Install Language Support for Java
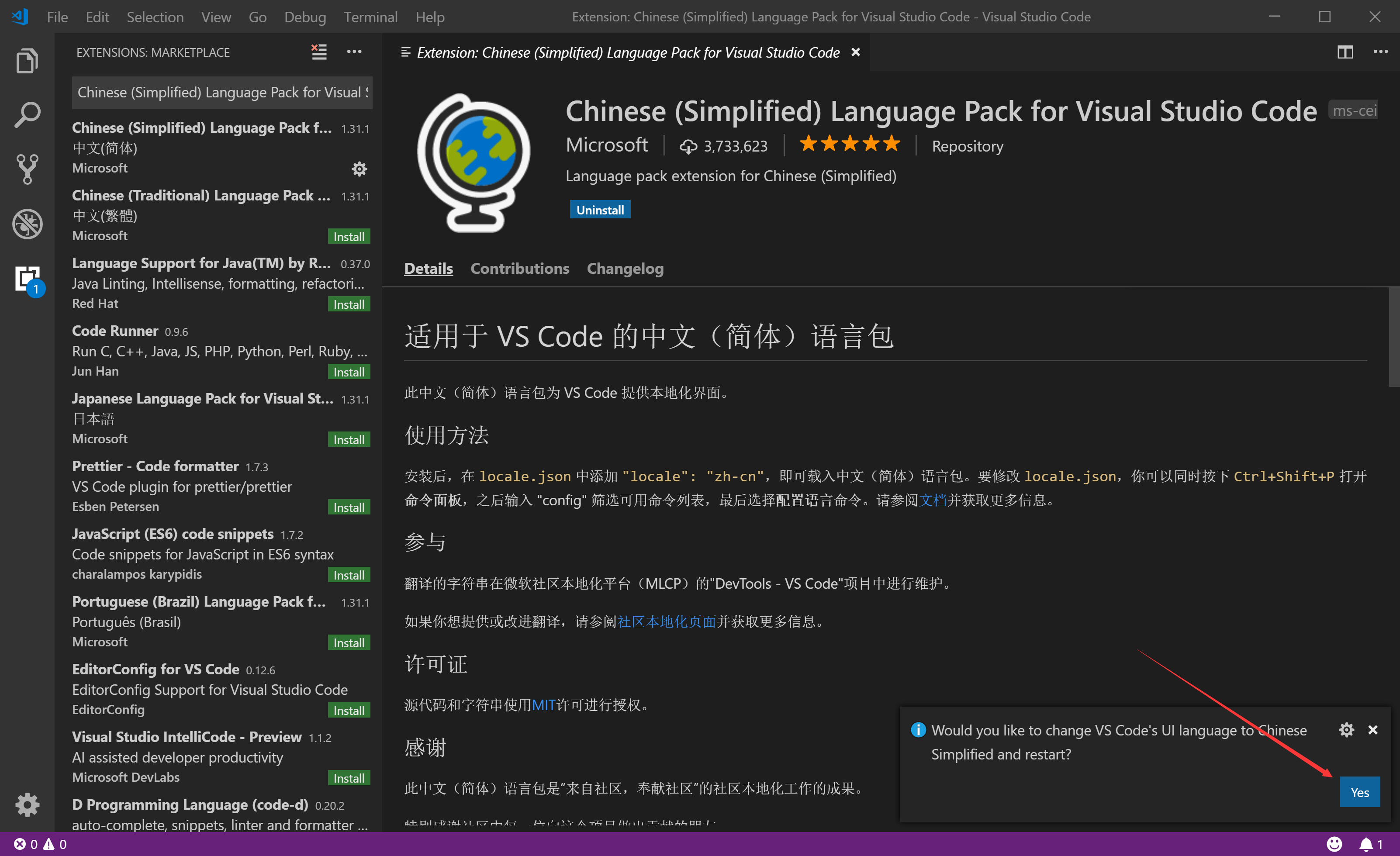Image resolution: width=1400 pixels, height=856 pixels. [x=349, y=304]
